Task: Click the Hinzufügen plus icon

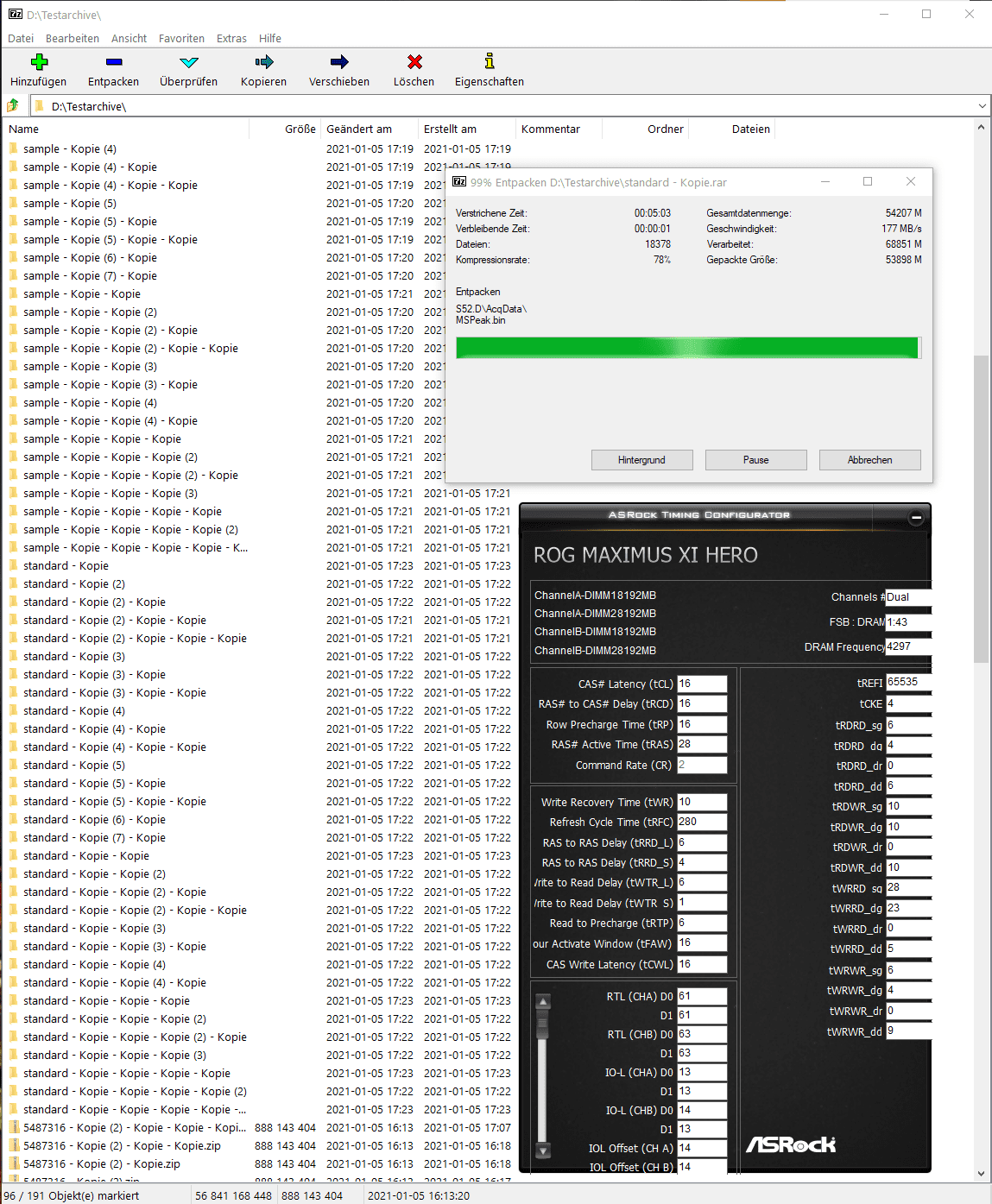Action: pos(39,61)
